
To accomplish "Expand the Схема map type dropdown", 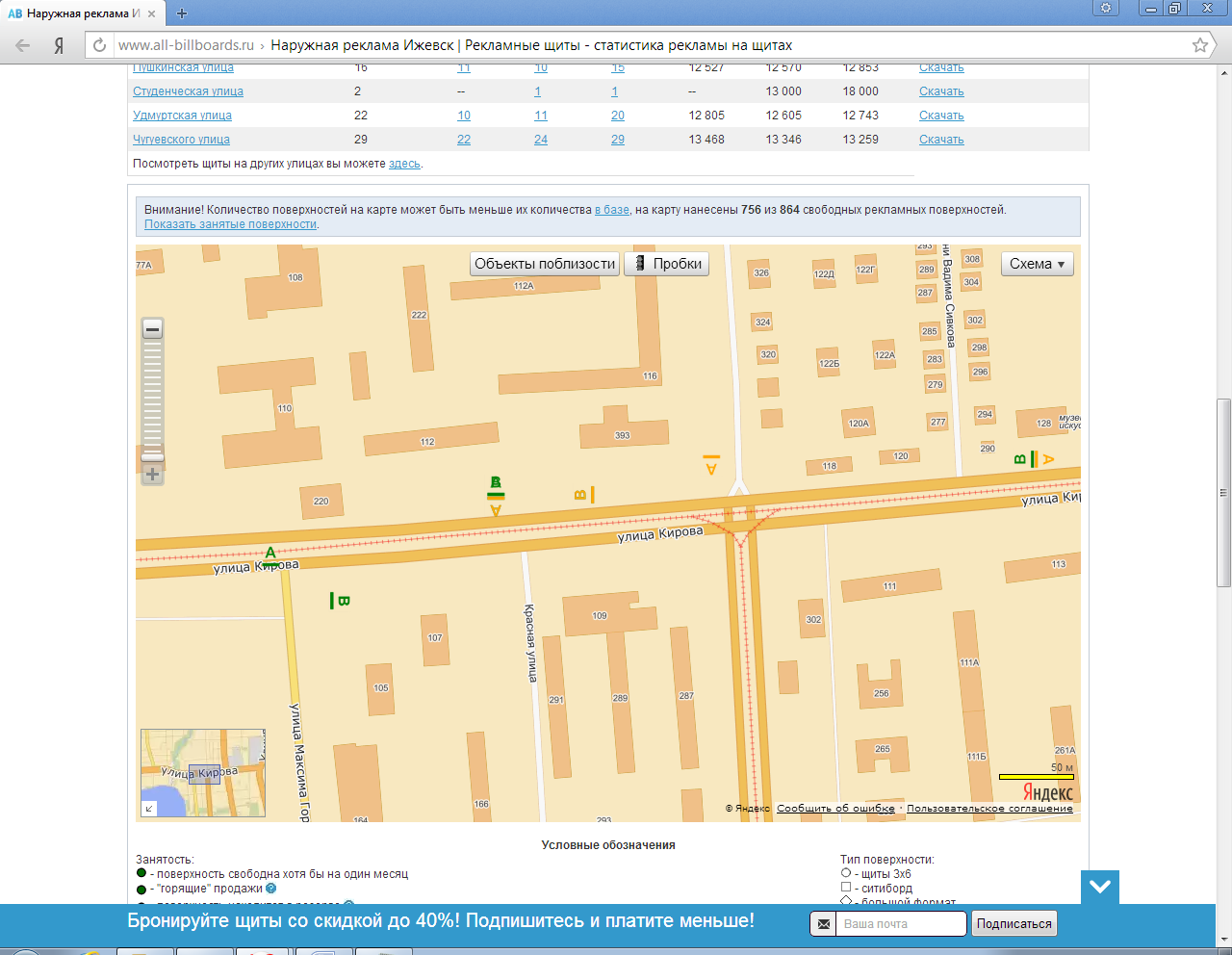I will tap(1037, 264).
